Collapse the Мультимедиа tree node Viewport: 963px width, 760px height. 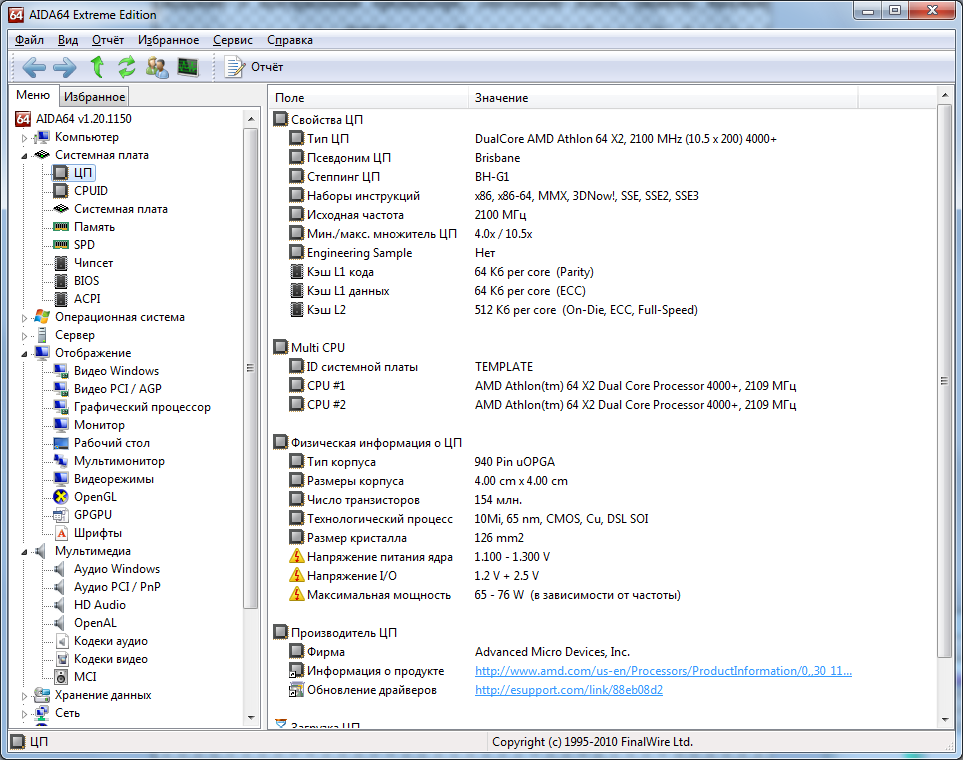(x=25, y=552)
